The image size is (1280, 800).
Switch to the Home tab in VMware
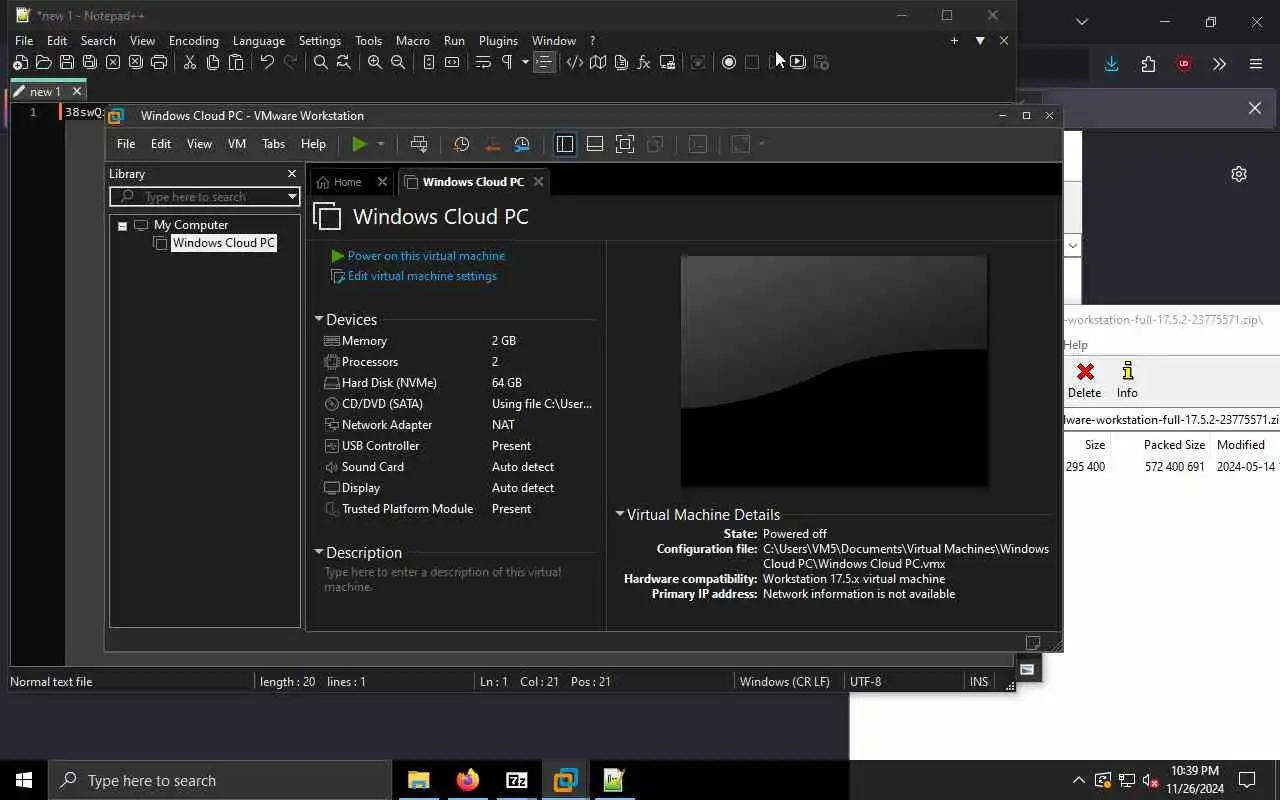[347, 182]
